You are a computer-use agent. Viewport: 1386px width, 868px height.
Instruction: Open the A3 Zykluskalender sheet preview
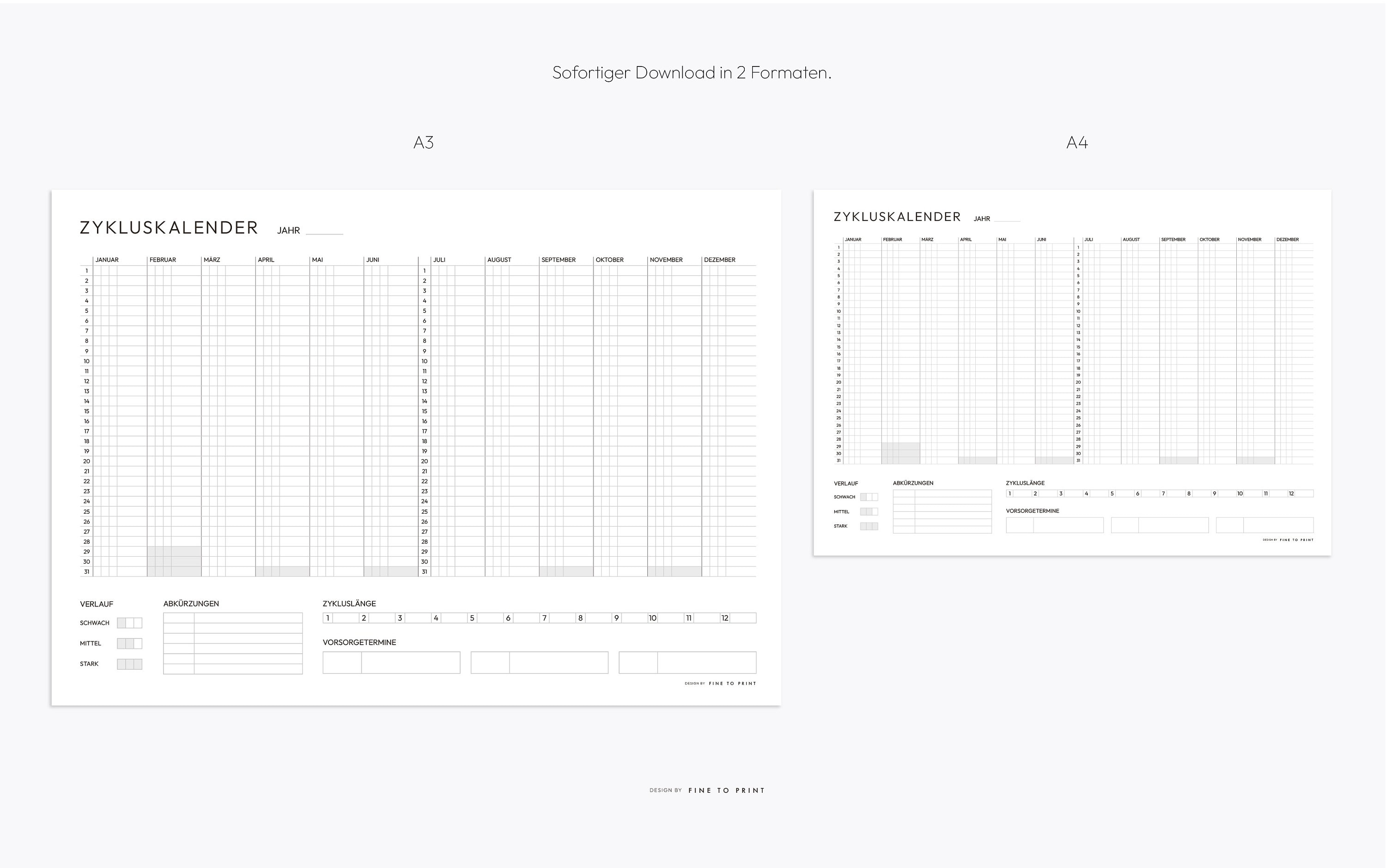click(416, 448)
